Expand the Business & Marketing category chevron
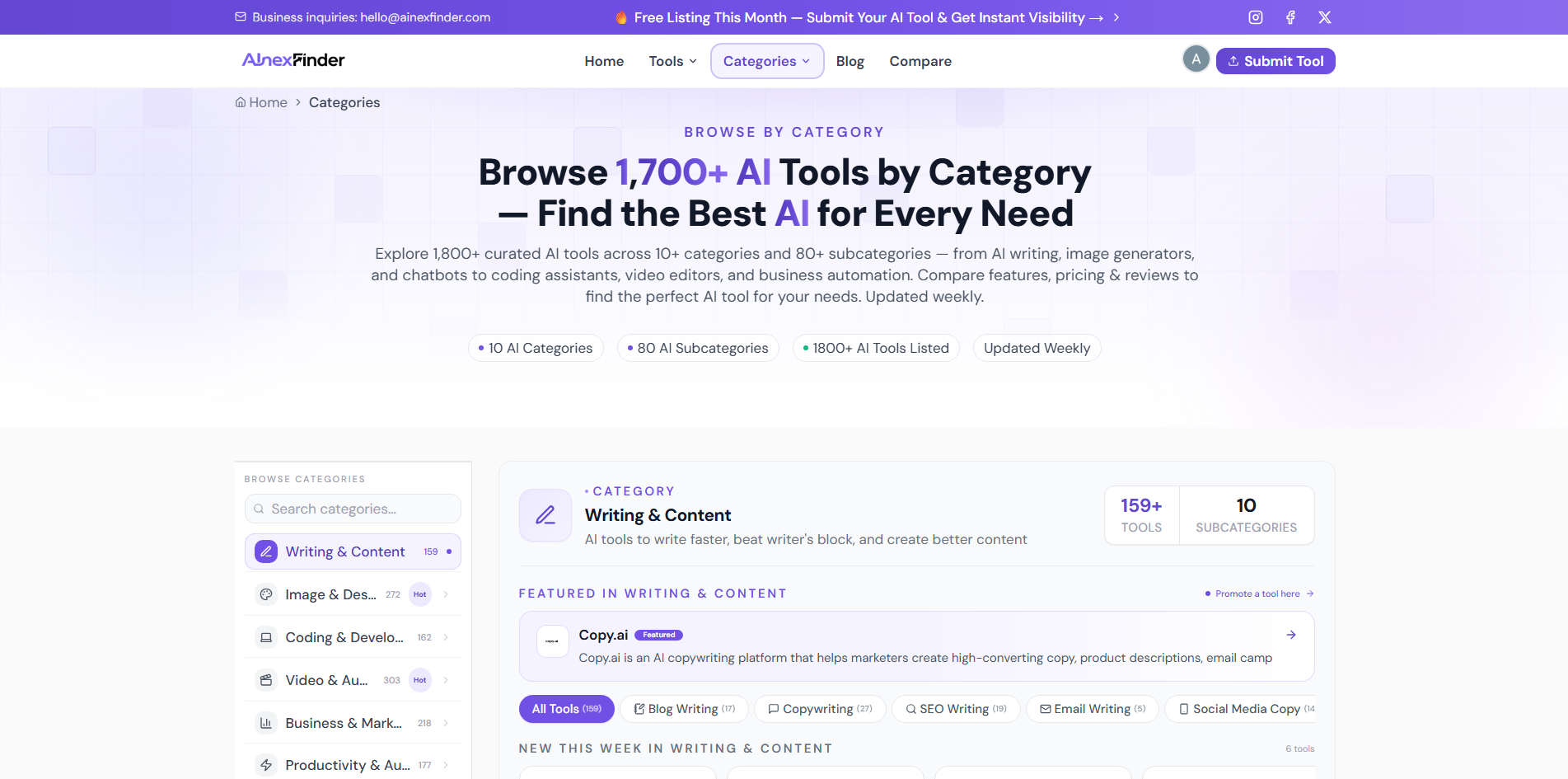Viewport: 1568px width, 779px height. [x=446, y=723]
